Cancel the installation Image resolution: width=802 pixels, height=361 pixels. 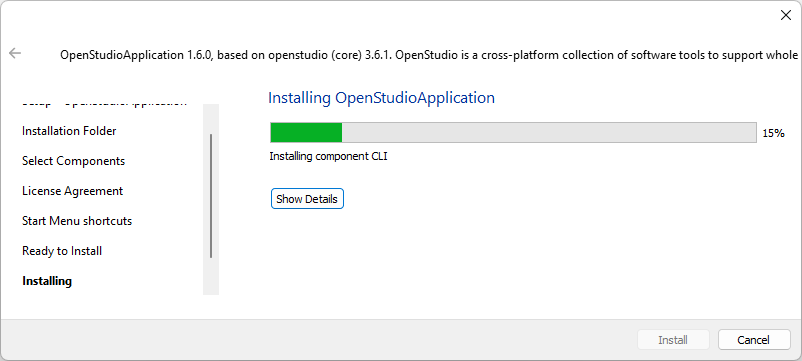point(753,340)
